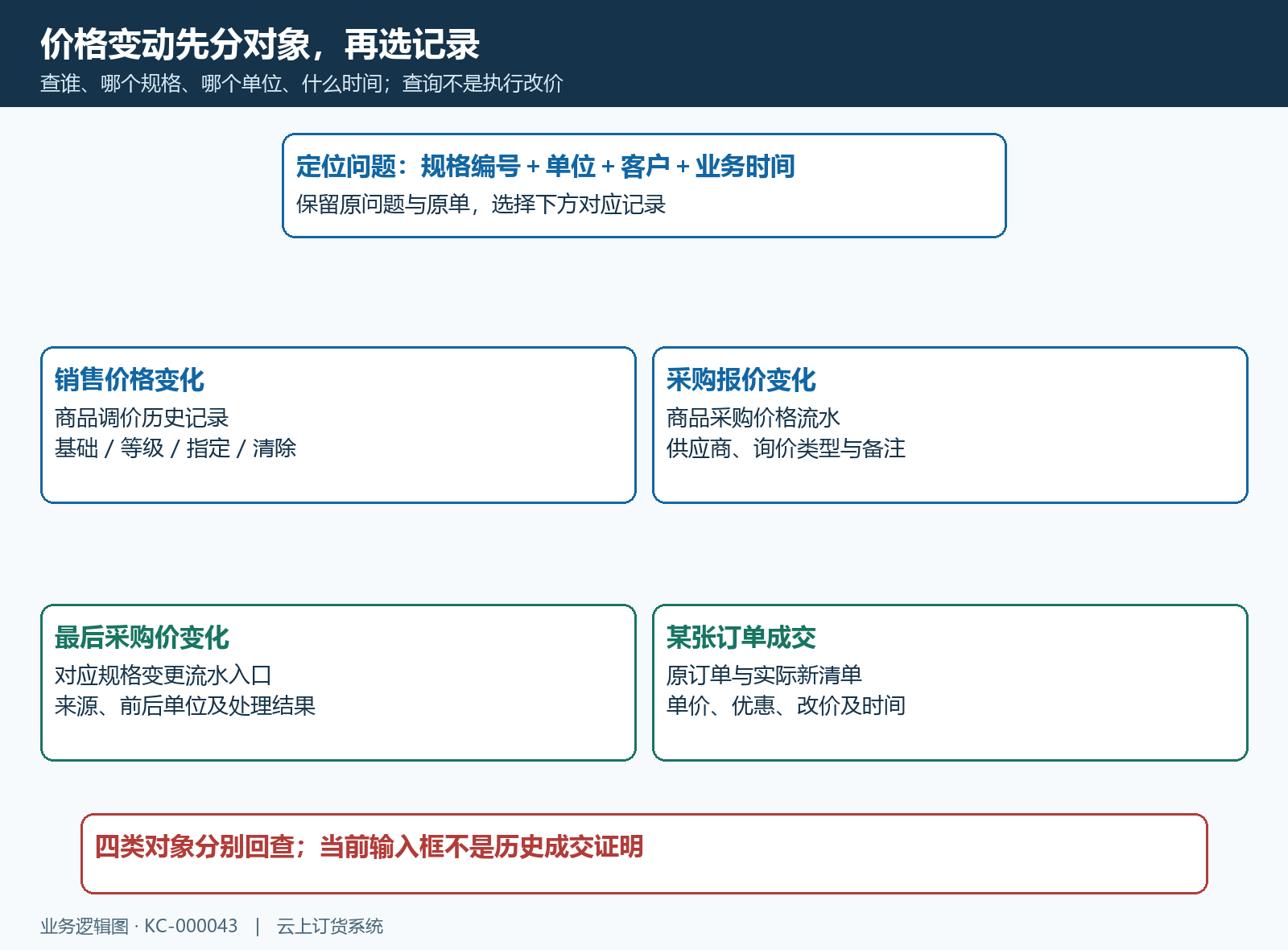The image size is (1288, 950).
Task: Click the footer text 云上订货系统
Action: [x=330, y=927]
